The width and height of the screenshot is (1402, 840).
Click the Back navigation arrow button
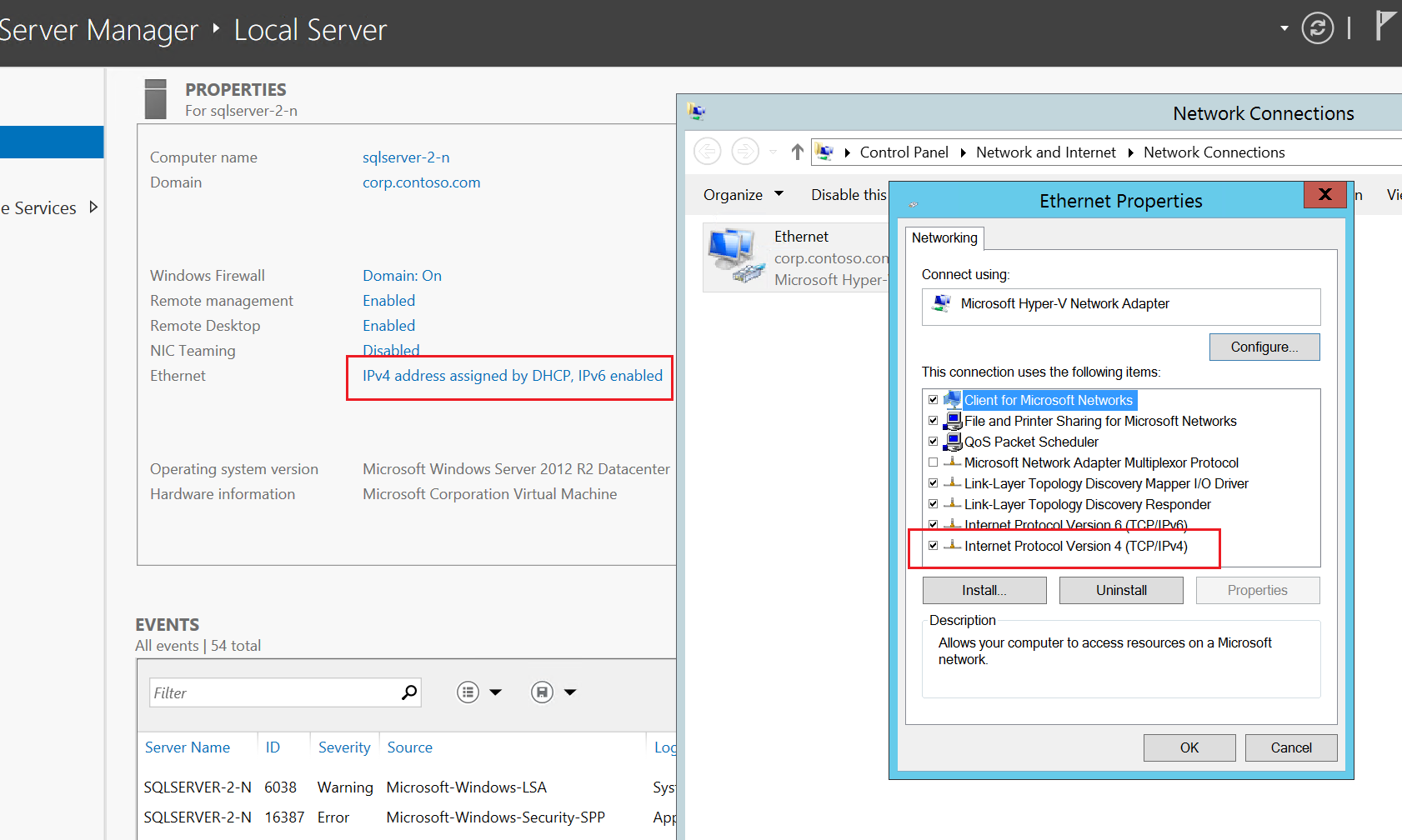pyautogui.click(x=708, y=152)
